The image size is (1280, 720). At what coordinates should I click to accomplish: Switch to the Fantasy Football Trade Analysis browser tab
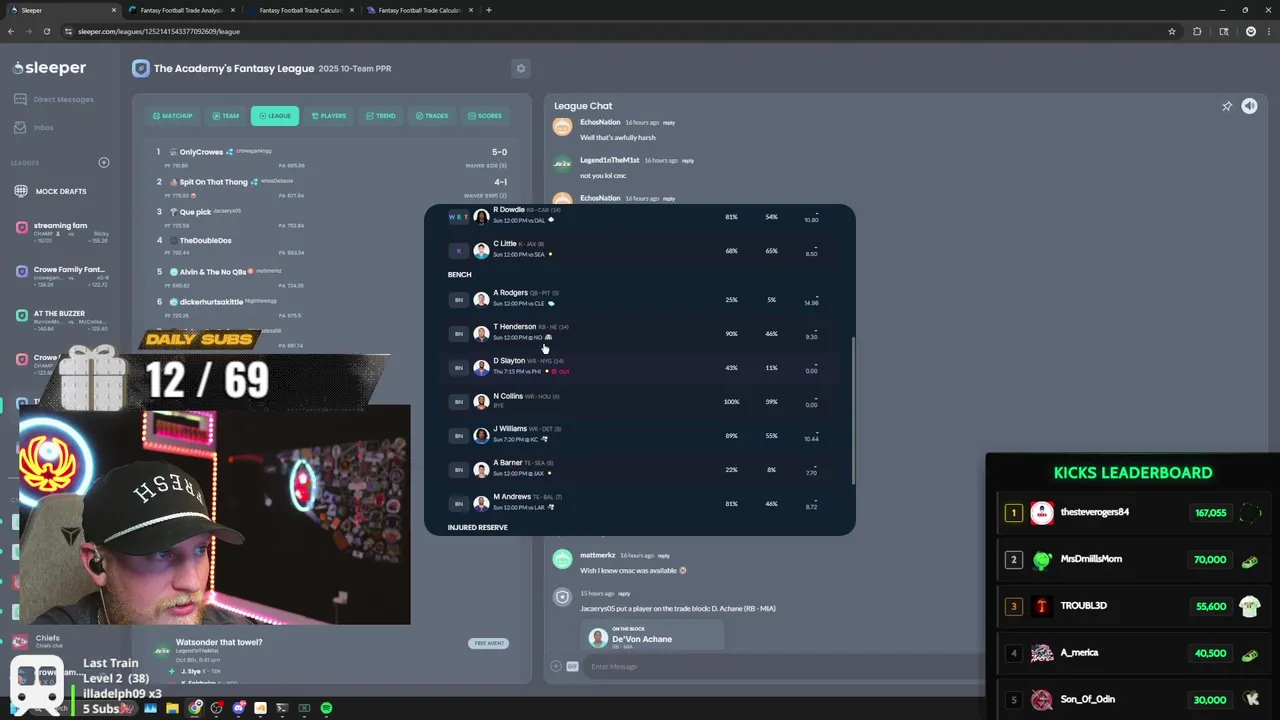(181, 10)
